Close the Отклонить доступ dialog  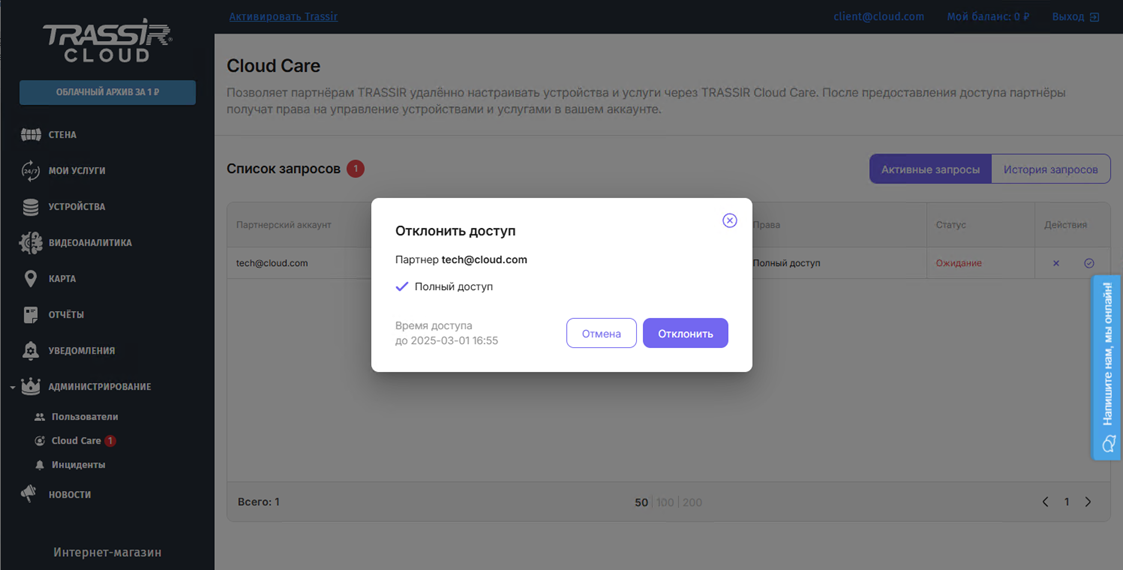[x=729, y=220]
